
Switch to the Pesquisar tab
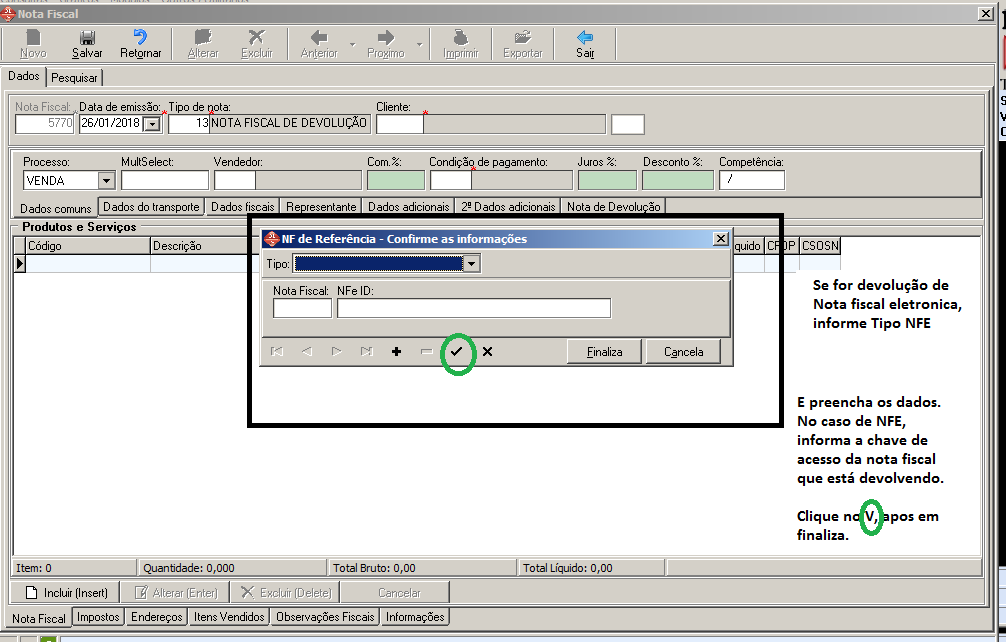[74, 78]
